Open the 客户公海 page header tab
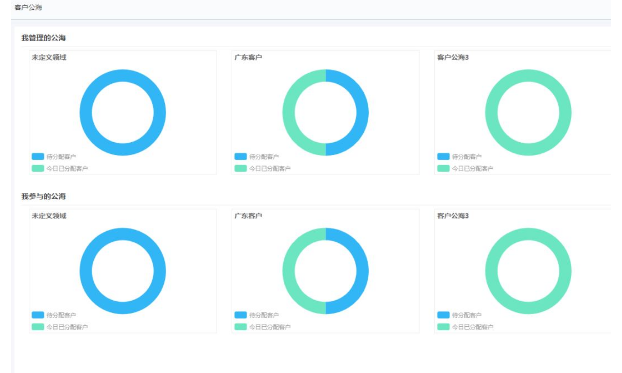622x373 pixels. tap(28, 8)
